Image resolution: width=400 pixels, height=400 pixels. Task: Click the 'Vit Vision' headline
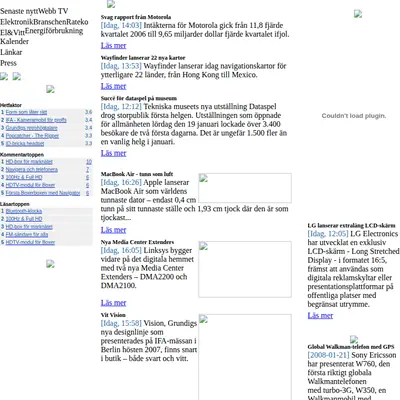coord(113,315)
